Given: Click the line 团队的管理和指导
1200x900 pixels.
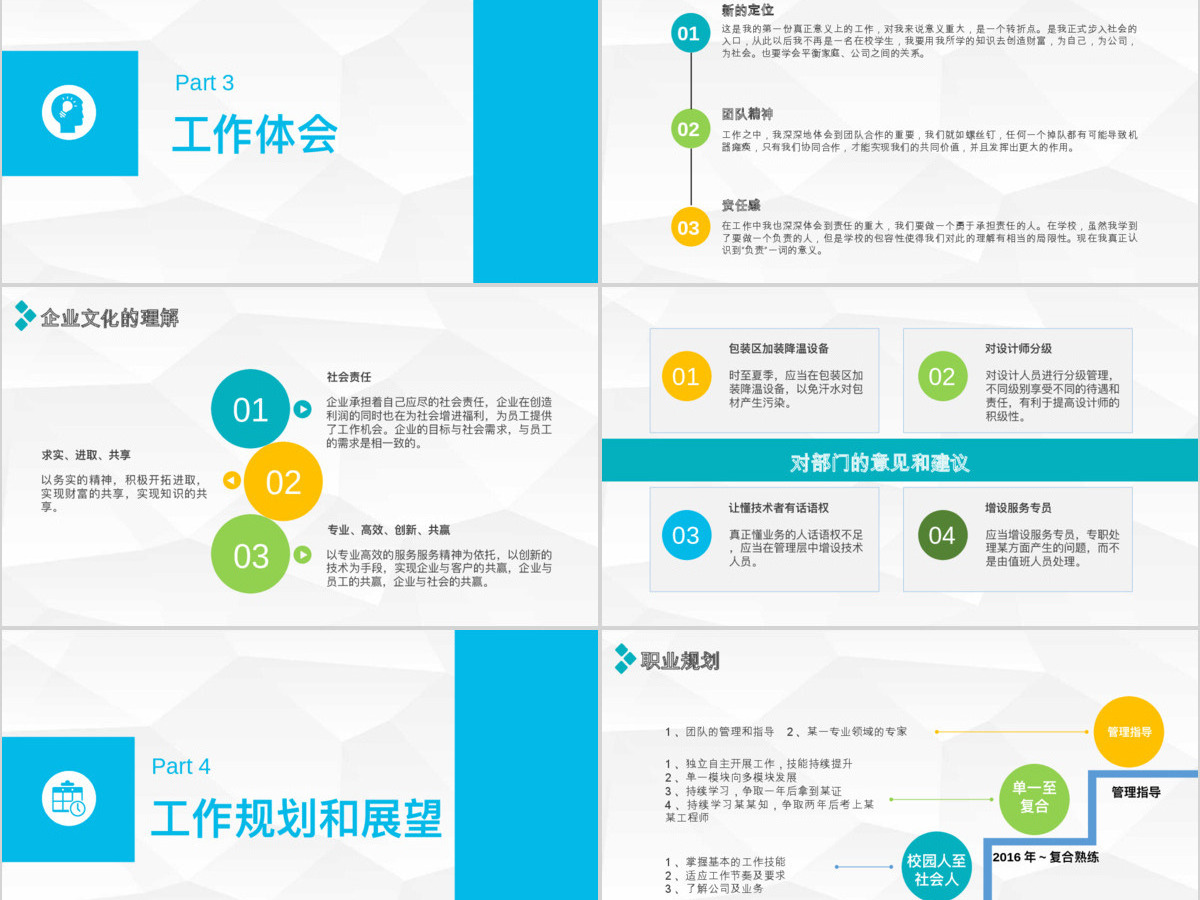Looking at the screenshot, I should click(719, 732).
